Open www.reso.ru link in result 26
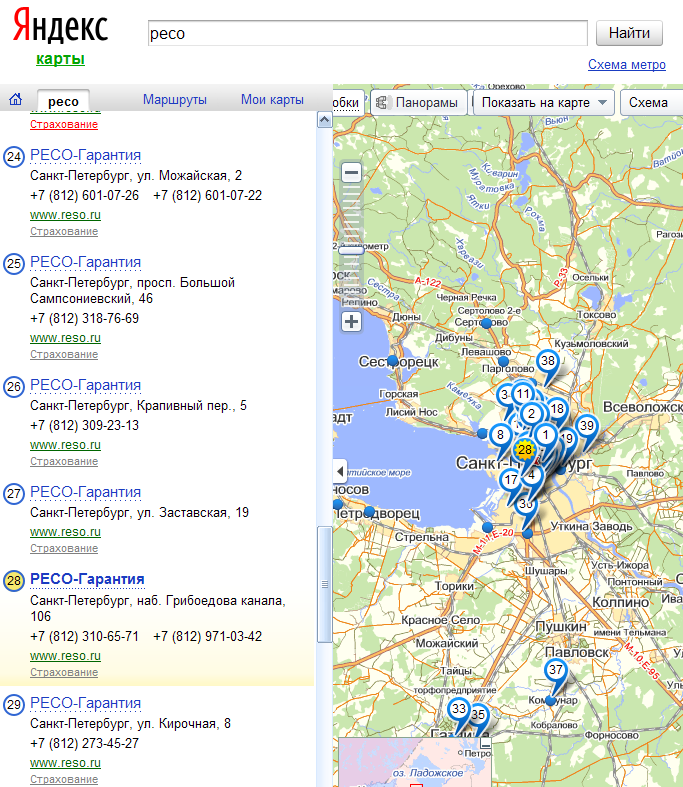Viewport: 683px width, 787px height. coord(65,445)
